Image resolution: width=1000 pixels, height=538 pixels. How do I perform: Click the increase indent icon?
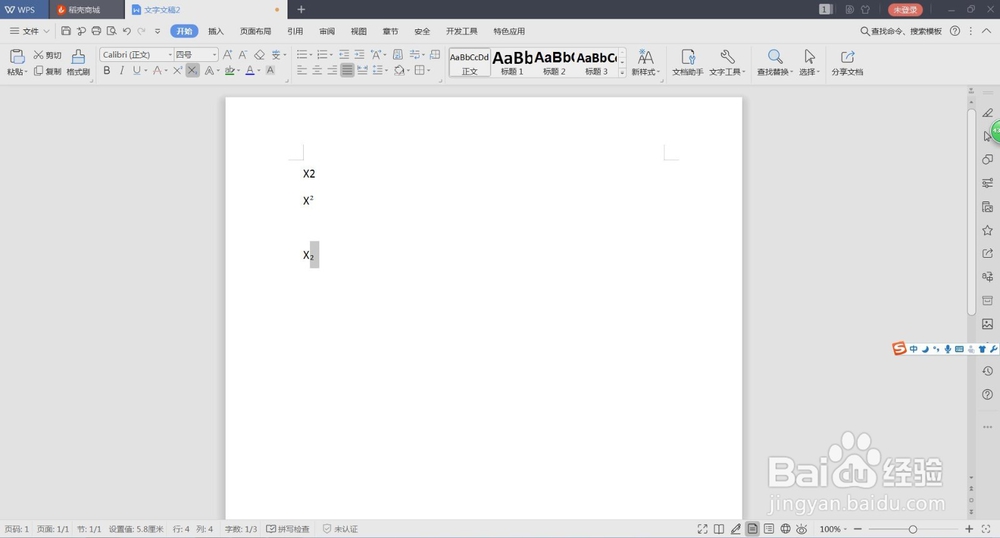click(x=360, y=55)
